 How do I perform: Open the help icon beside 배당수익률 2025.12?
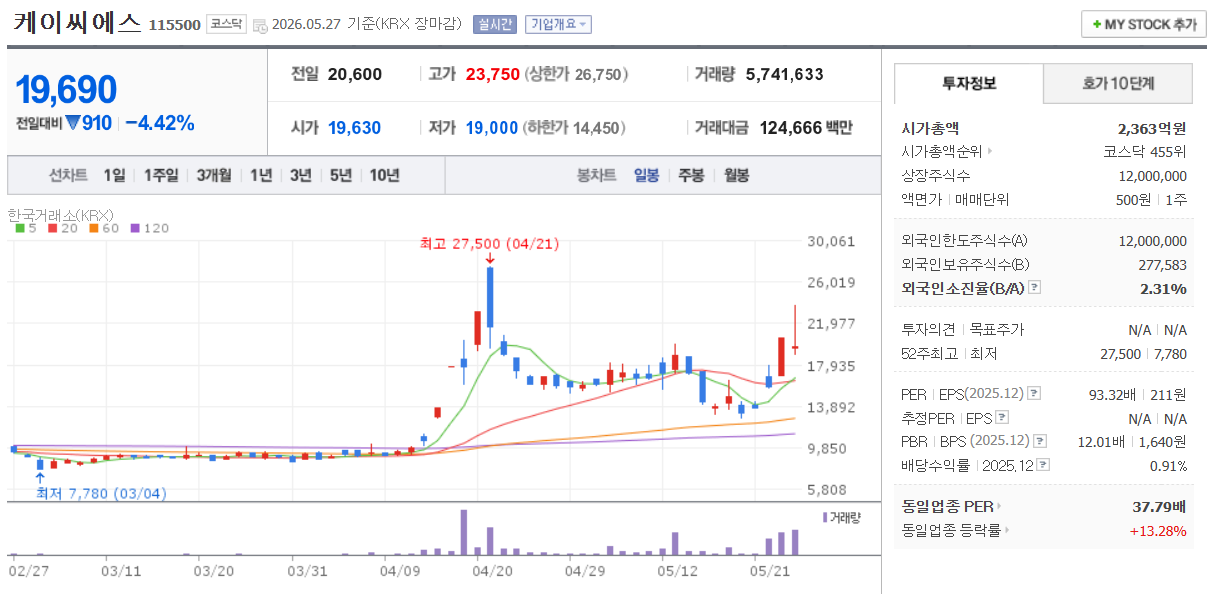1044,465
